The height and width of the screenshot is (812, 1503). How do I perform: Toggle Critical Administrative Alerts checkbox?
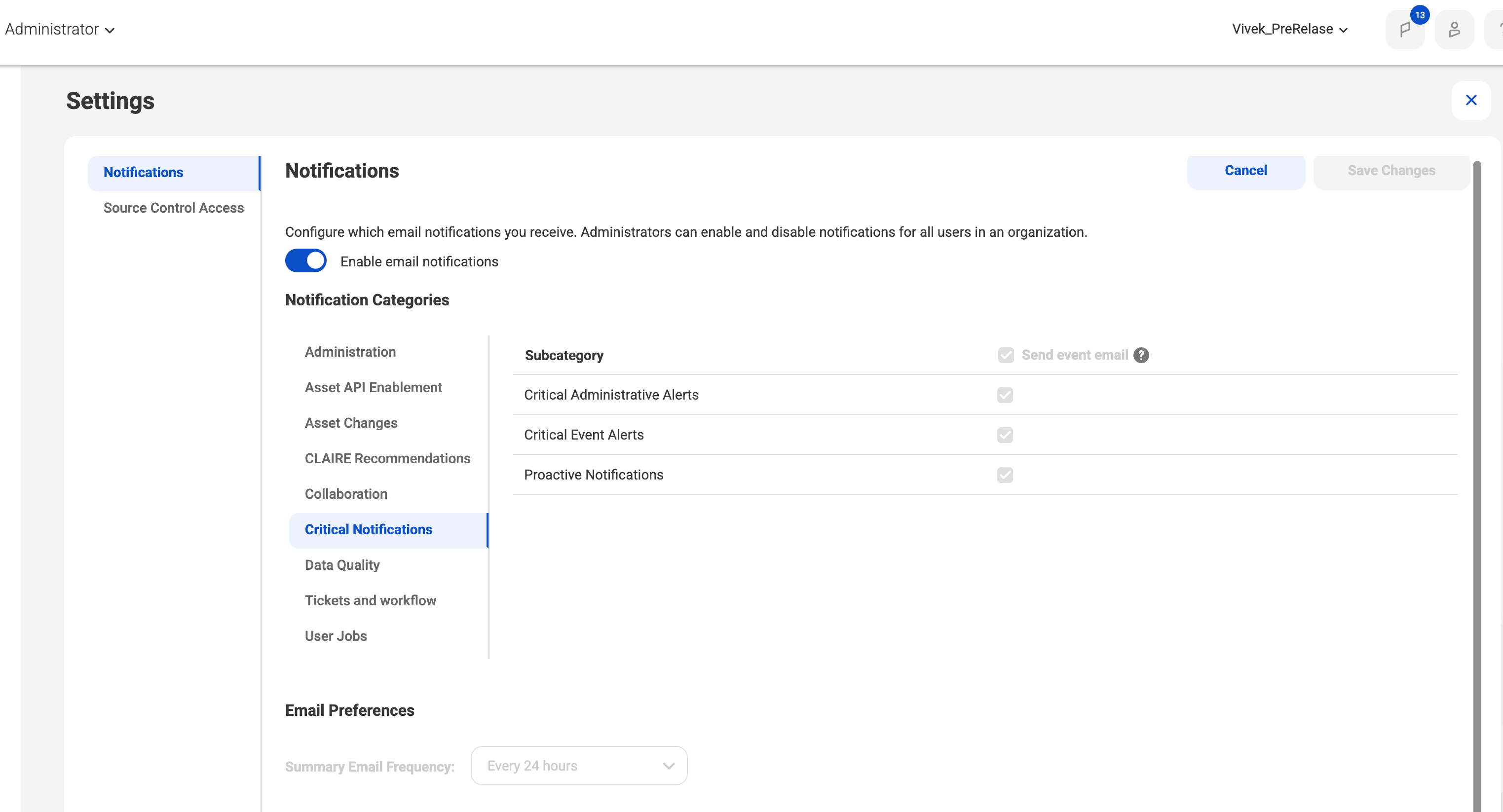[1005, 395]
